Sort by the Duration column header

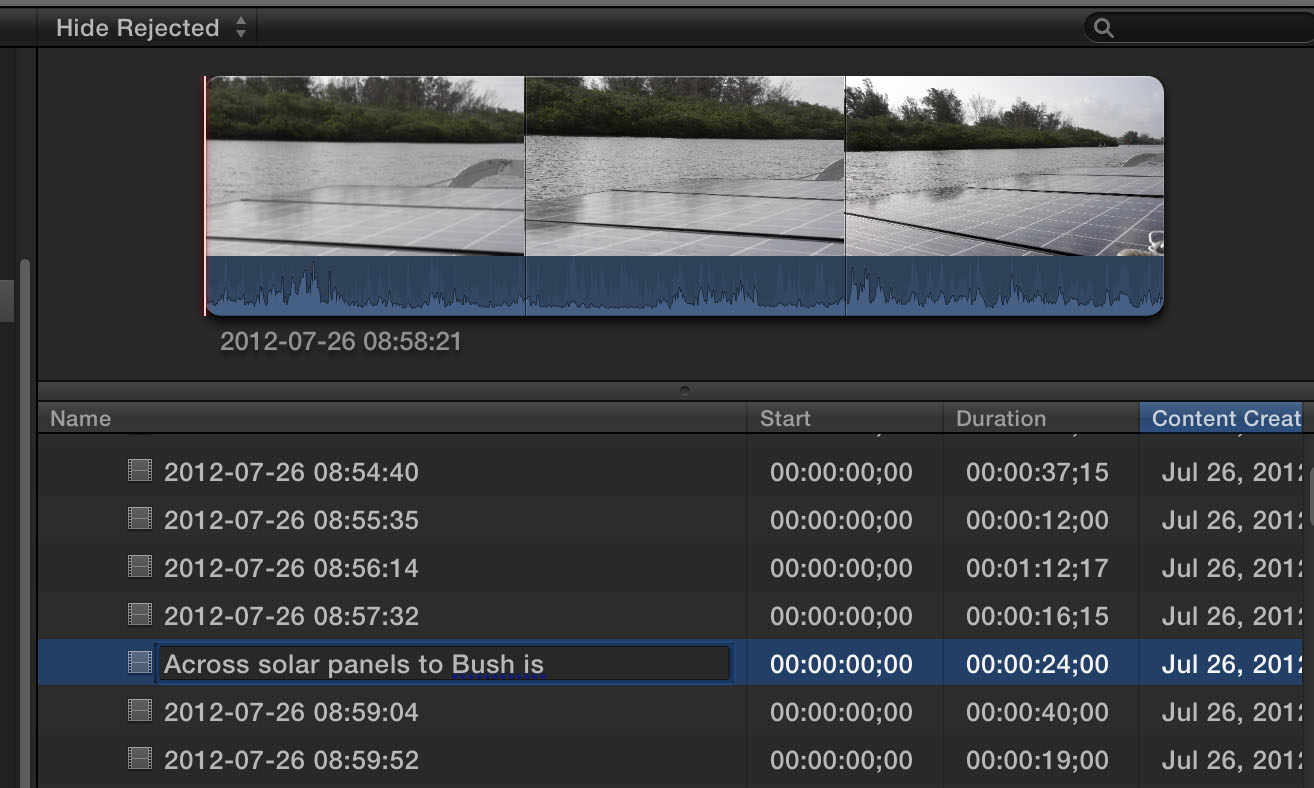(1041, 418)
